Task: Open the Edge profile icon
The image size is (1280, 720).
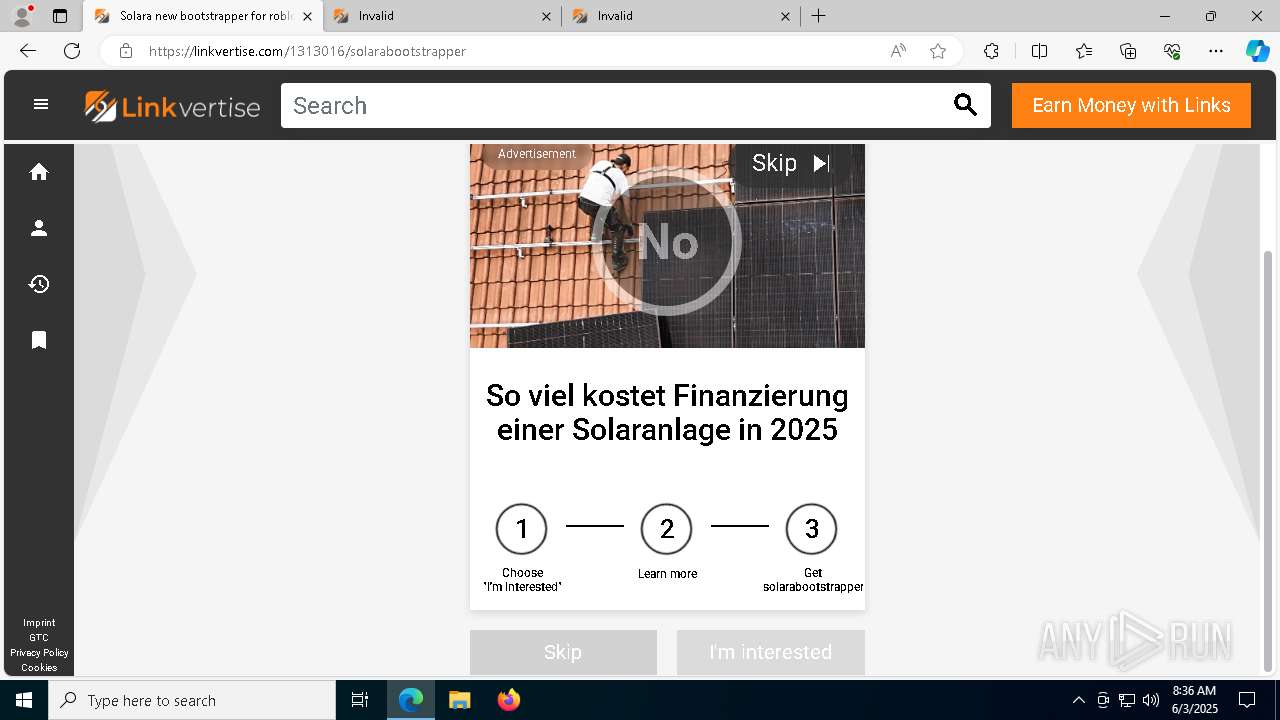Action: (22, 16)
